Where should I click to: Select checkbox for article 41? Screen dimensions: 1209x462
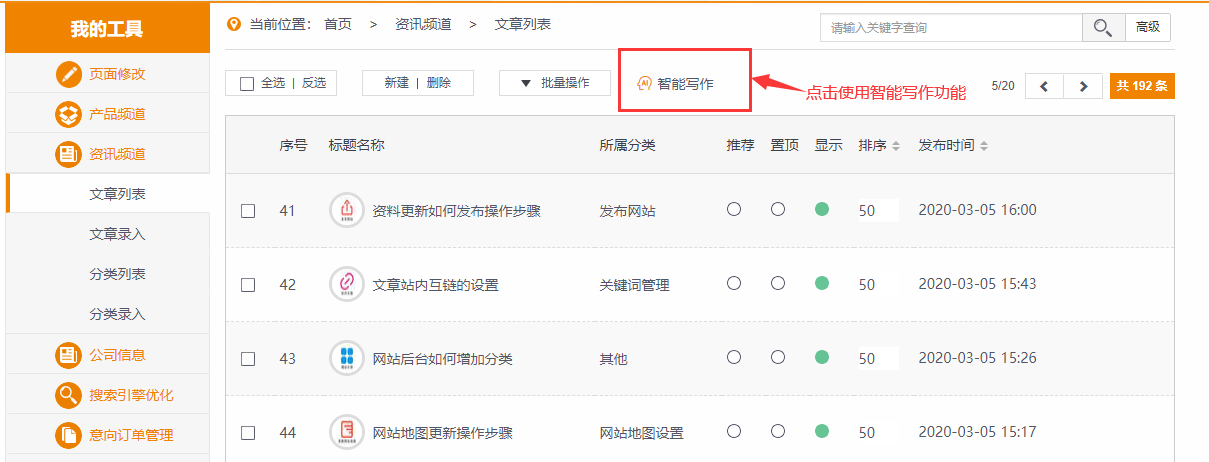coord(248,211)
